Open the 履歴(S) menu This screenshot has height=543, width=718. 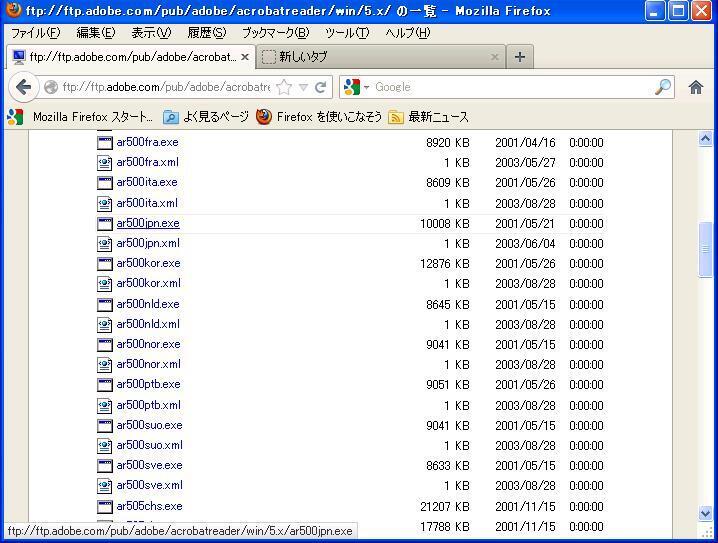pos(207,33)
